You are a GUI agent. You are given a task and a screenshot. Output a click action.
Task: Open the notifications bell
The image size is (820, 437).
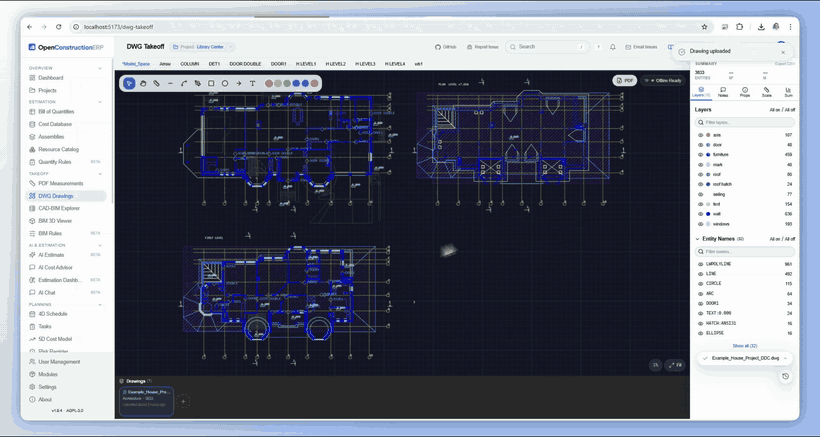click(613, 47)
